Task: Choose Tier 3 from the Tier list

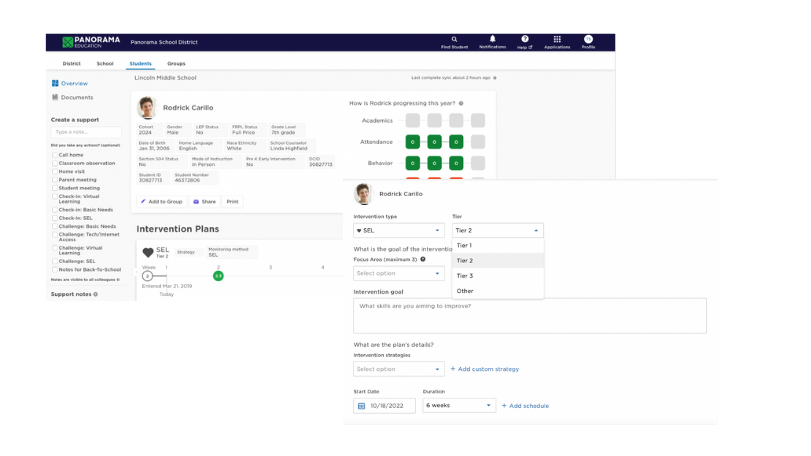Action: tap(498, 276)
